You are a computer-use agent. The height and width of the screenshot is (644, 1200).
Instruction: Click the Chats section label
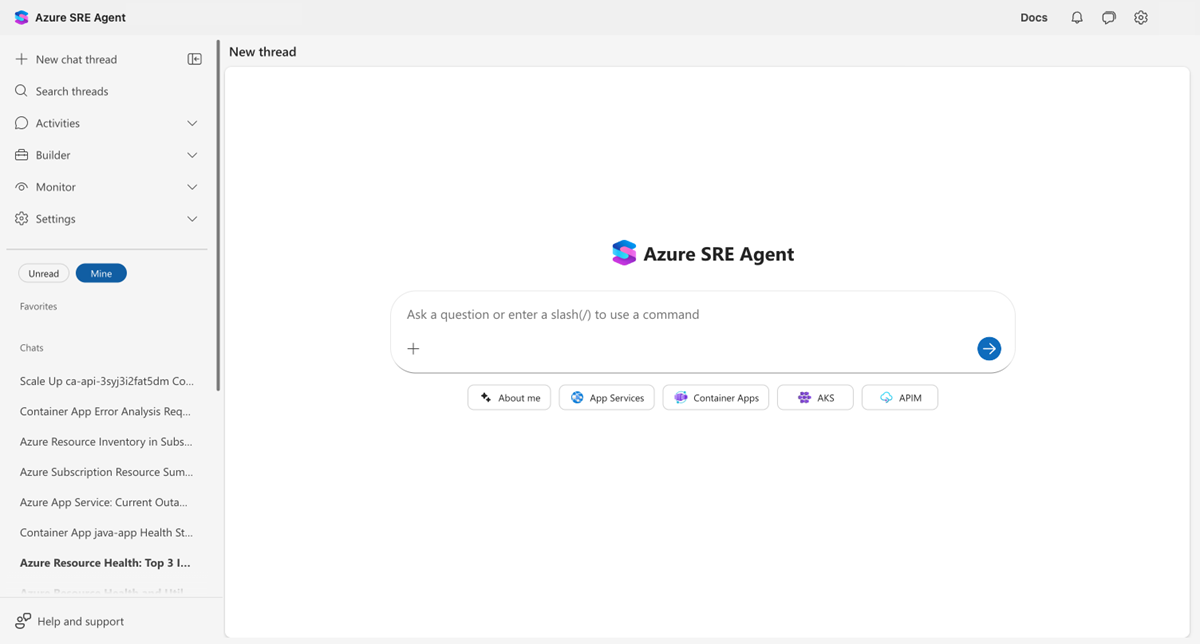[32, 348]
